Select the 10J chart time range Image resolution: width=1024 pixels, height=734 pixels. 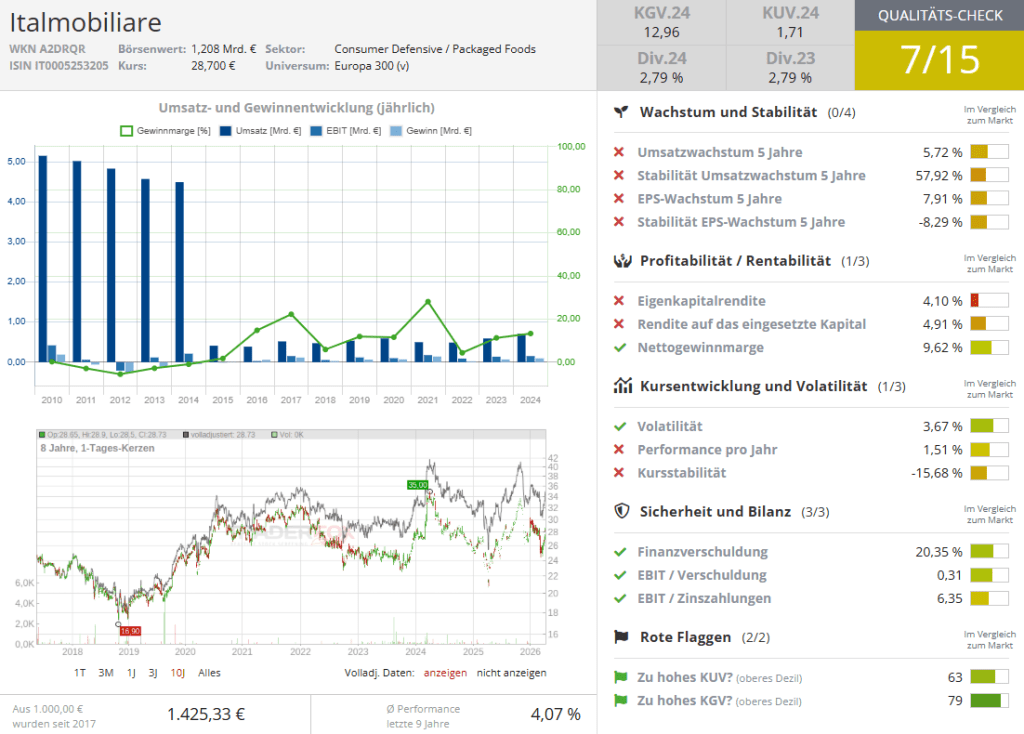177,673
